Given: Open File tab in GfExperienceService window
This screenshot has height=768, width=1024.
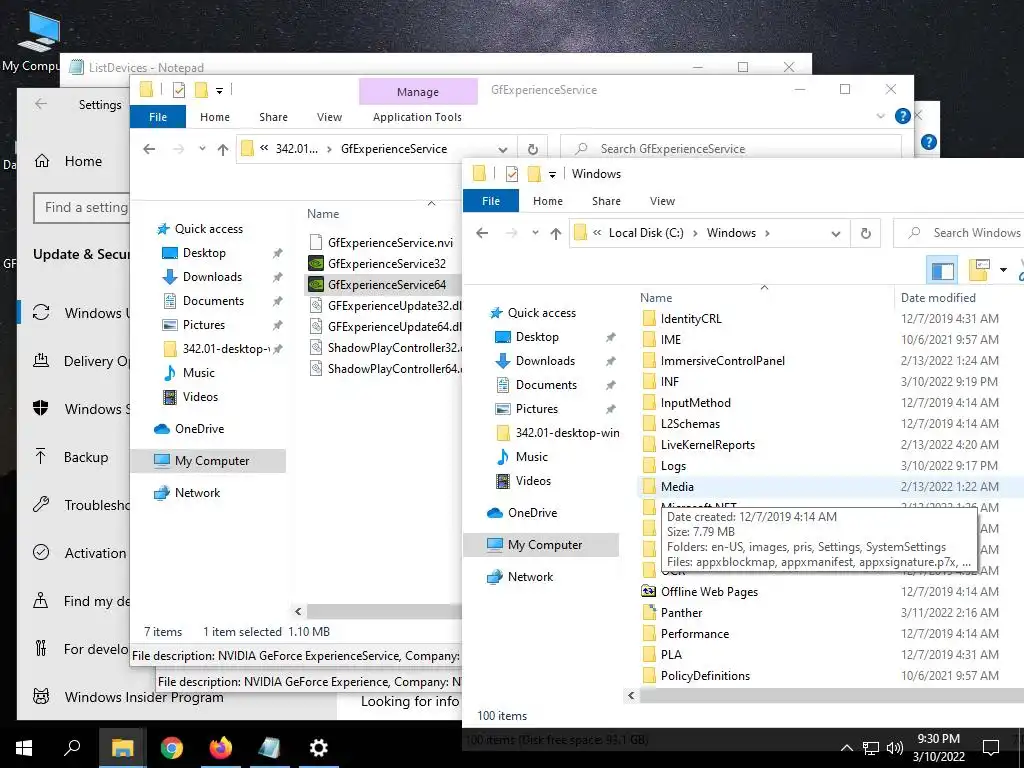Looking at the screenshot, I should (157, 117).
